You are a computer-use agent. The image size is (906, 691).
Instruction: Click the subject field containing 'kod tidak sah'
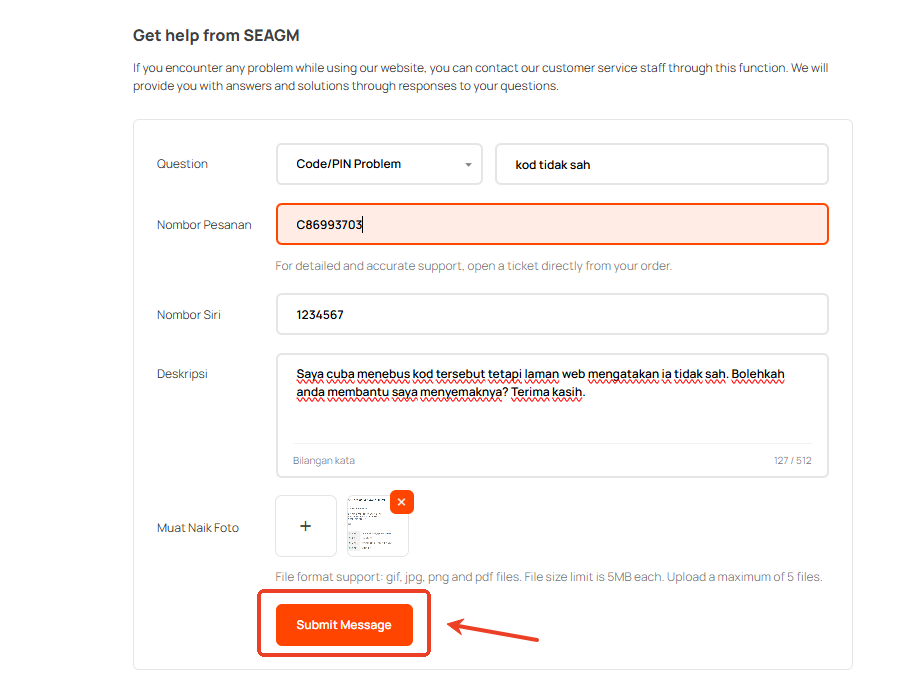click(661, 164)
